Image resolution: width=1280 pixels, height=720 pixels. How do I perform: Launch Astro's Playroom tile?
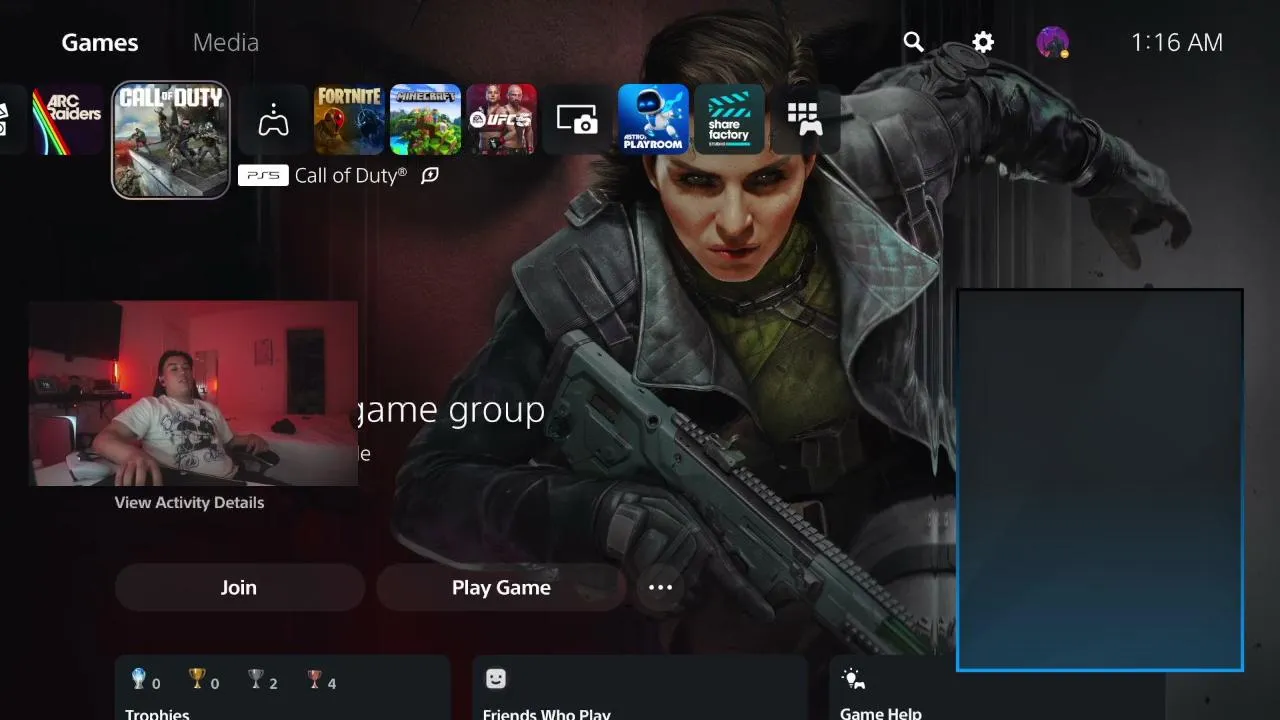click(653, 120)
